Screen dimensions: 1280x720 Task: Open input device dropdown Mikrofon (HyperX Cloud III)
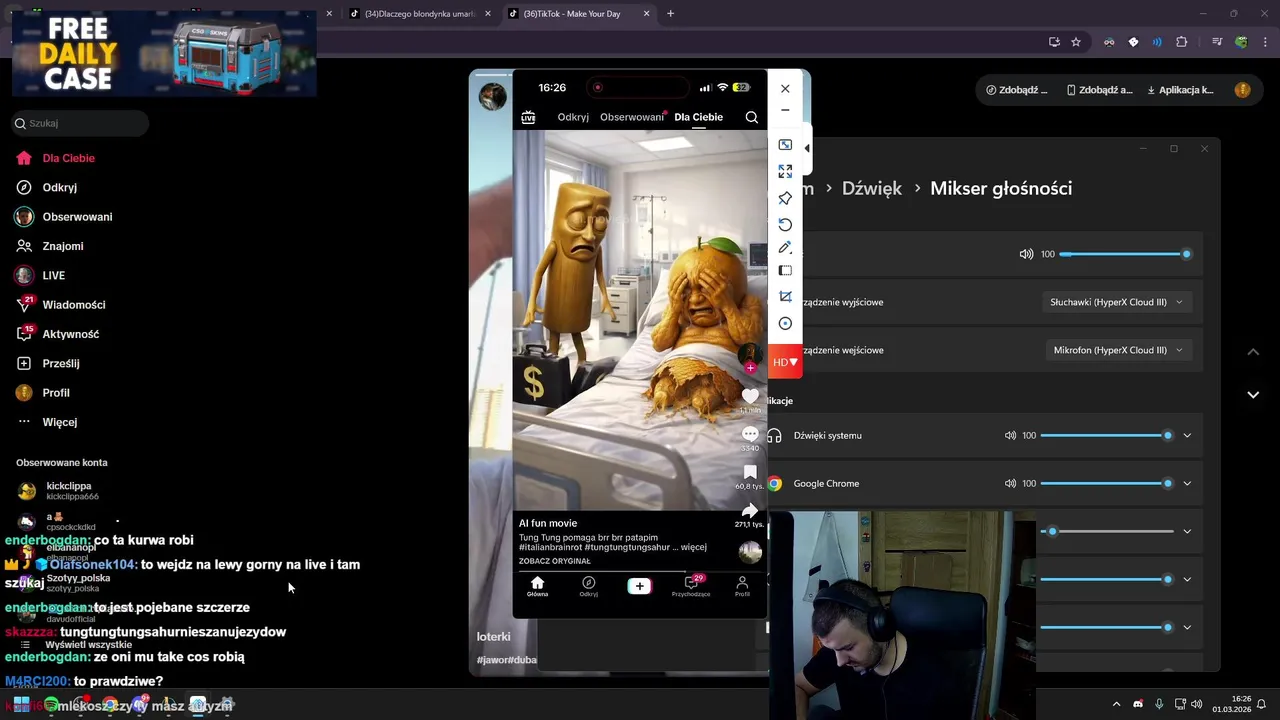[1117, 350]
